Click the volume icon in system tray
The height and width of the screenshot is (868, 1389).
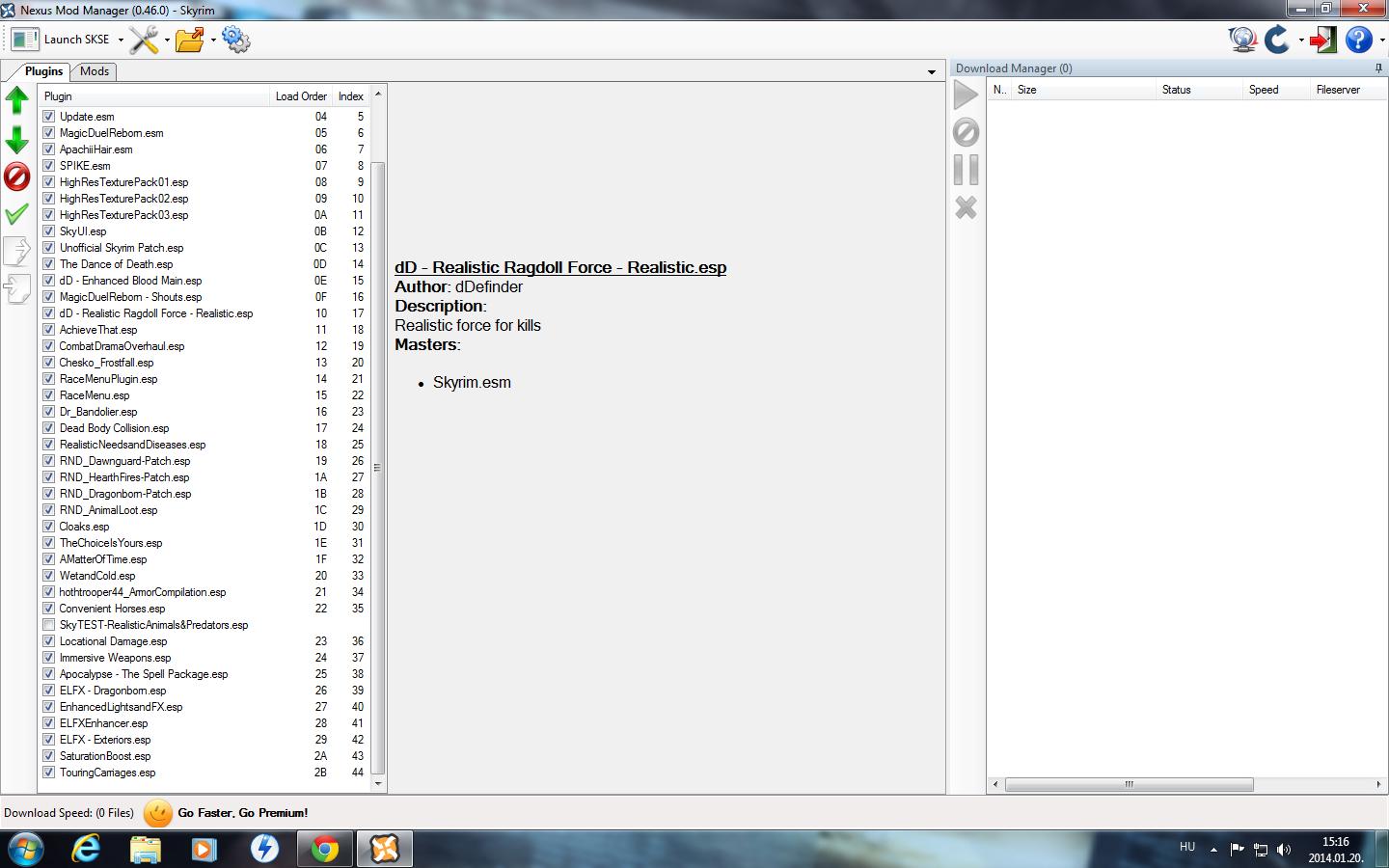pyautogui.click(x=1283, y=850)
